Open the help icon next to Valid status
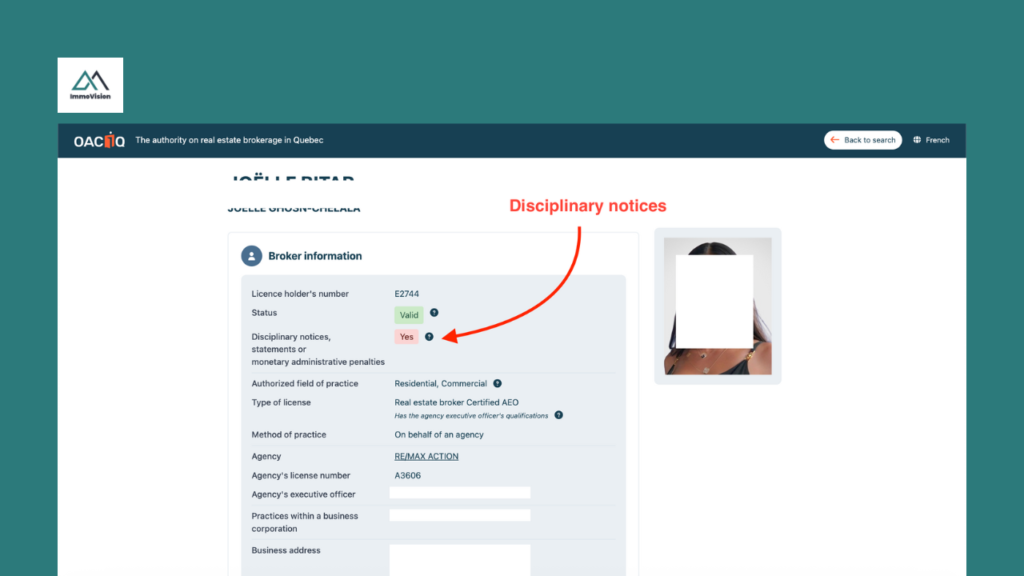The image size is (1024, 576). [433, 314]
